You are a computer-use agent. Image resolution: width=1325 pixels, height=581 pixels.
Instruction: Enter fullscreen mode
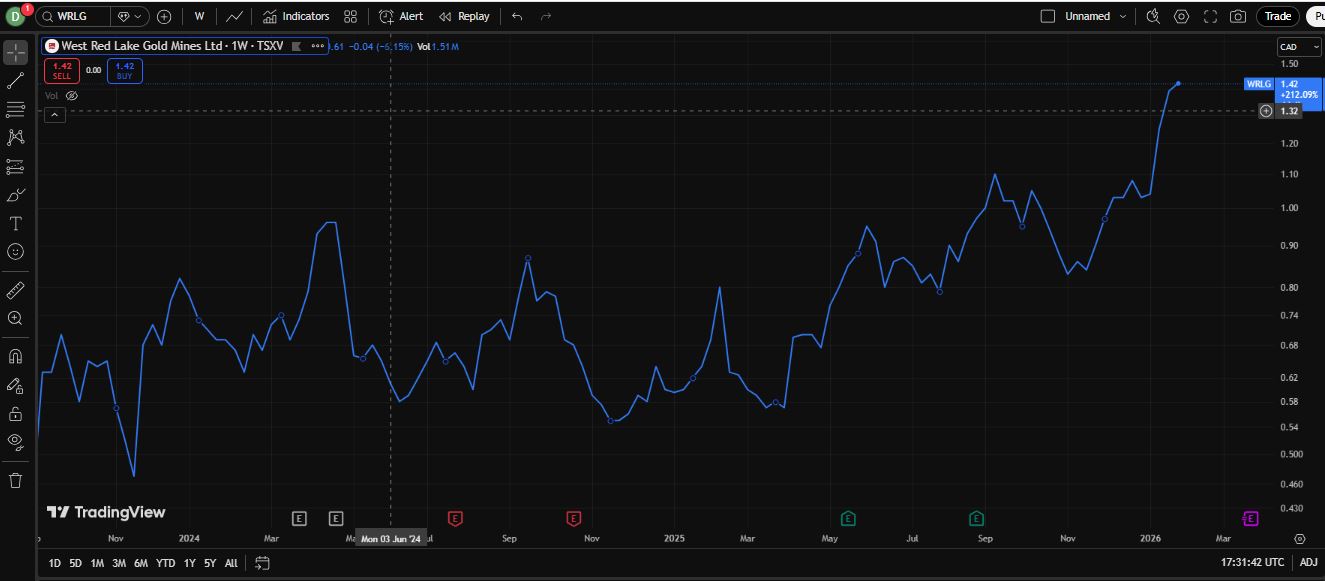1210,16
